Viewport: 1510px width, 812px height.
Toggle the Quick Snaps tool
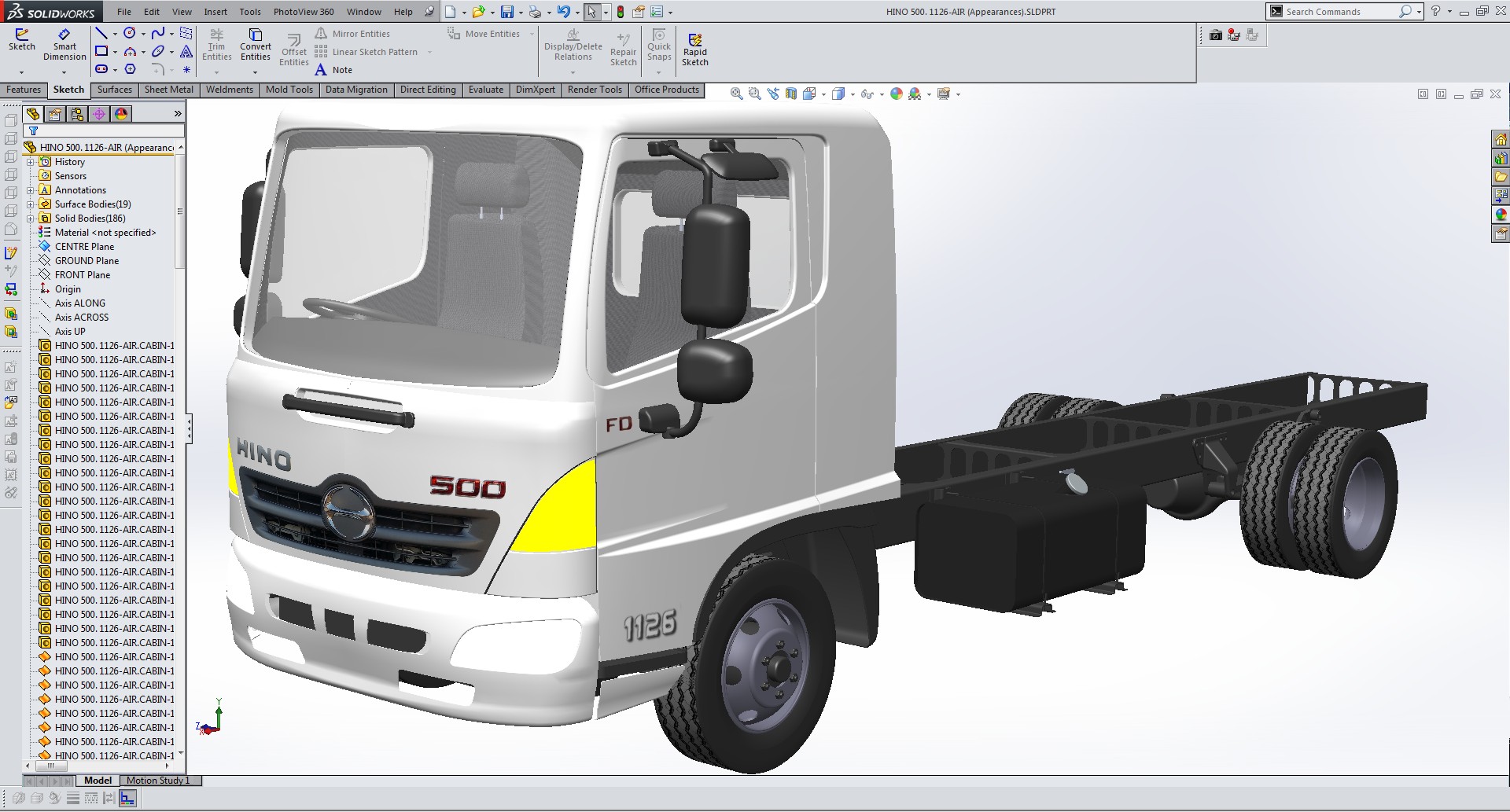(x=659, y=49)
